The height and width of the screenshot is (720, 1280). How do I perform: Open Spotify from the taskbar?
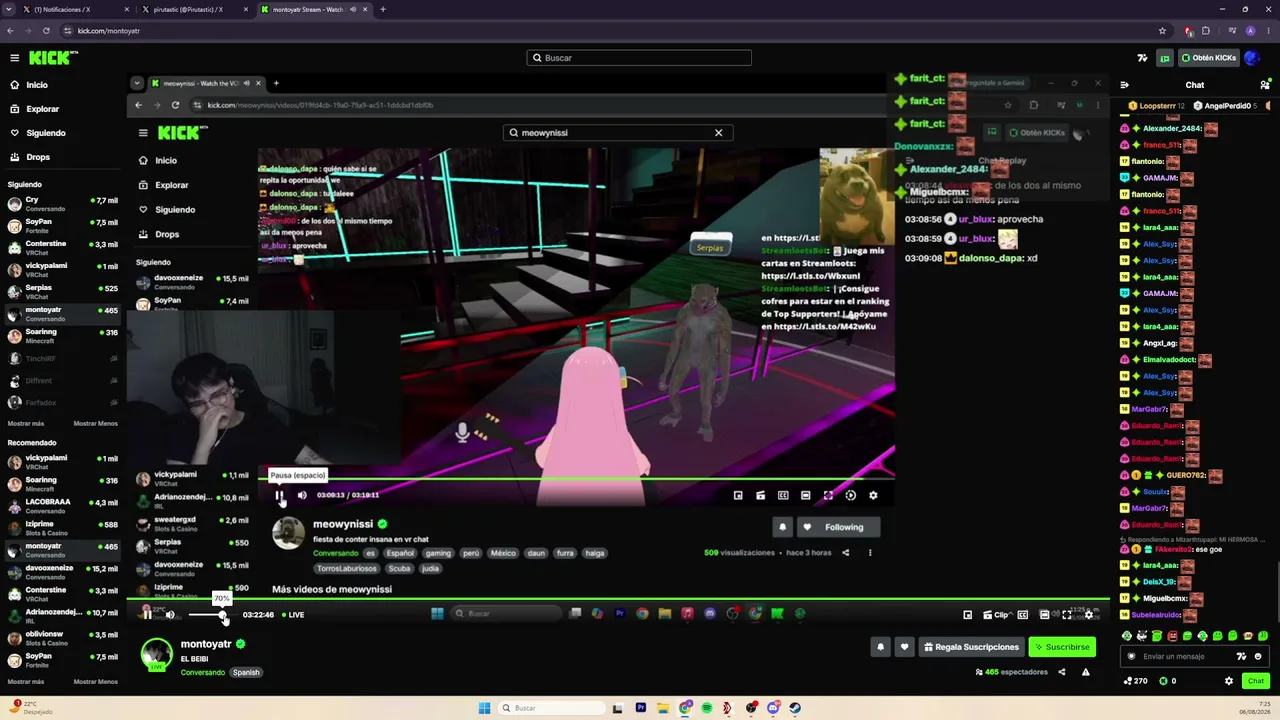707,708
